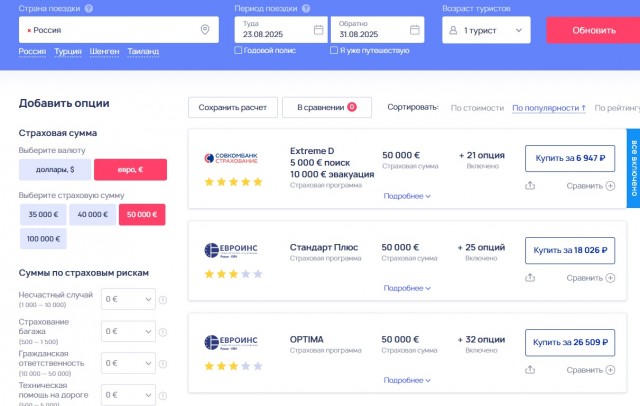Add Extreme D to comparison plus icon

[x=610, y=186]
